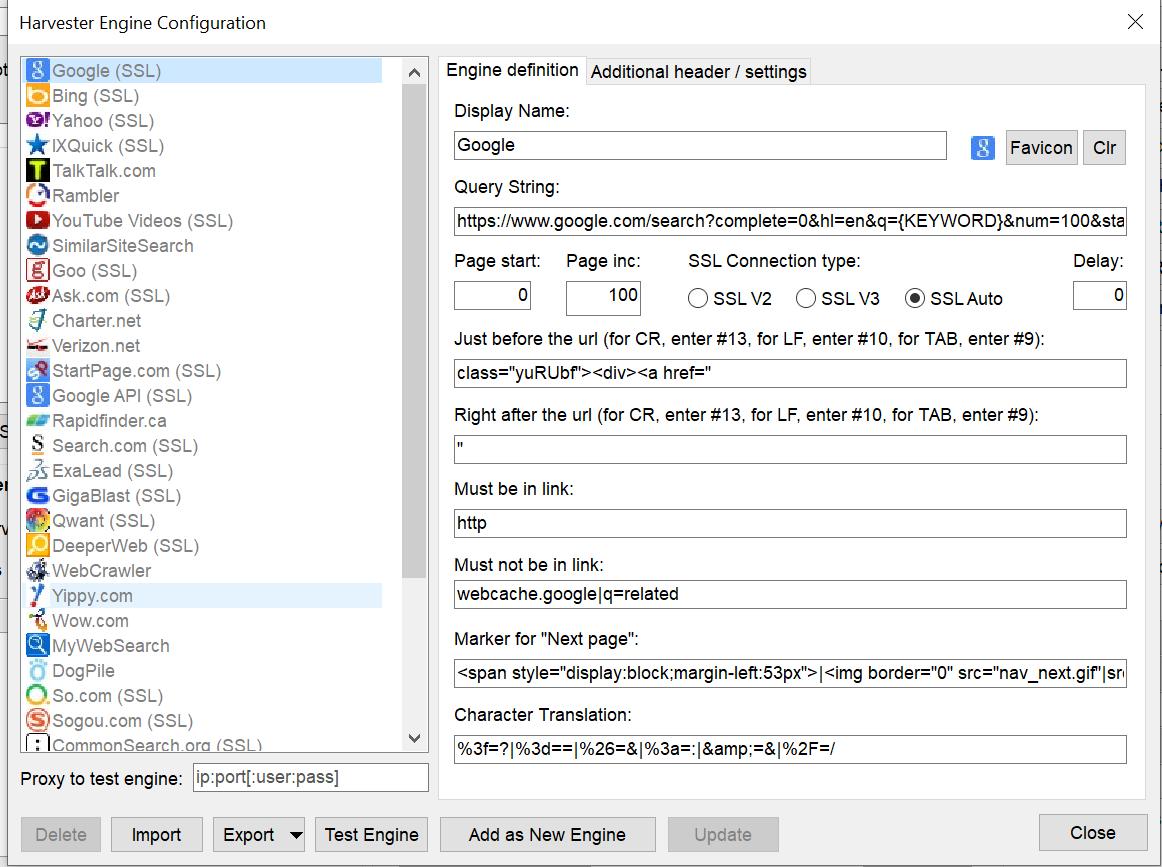Click the DeeperWeb (SSL) icon
Viewport: 1162px width, 867px height.
[x=38, y=545]
